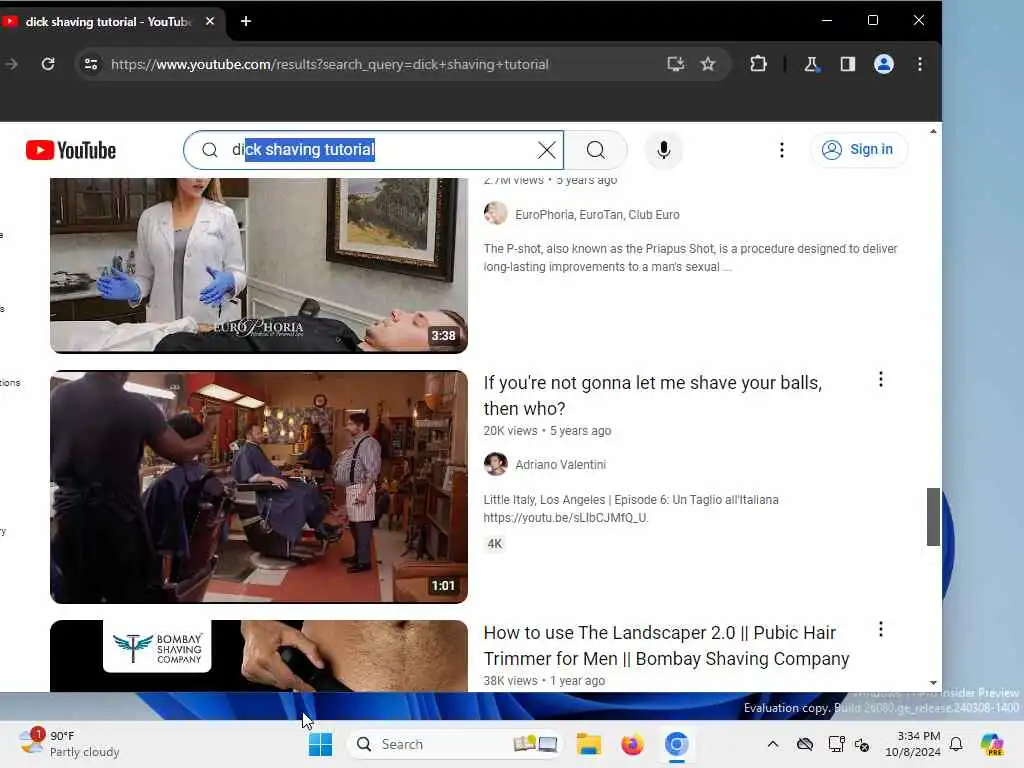
Task: Open the EuroPhoria video thumbnail with 3:38 duration
Action: 259,265
